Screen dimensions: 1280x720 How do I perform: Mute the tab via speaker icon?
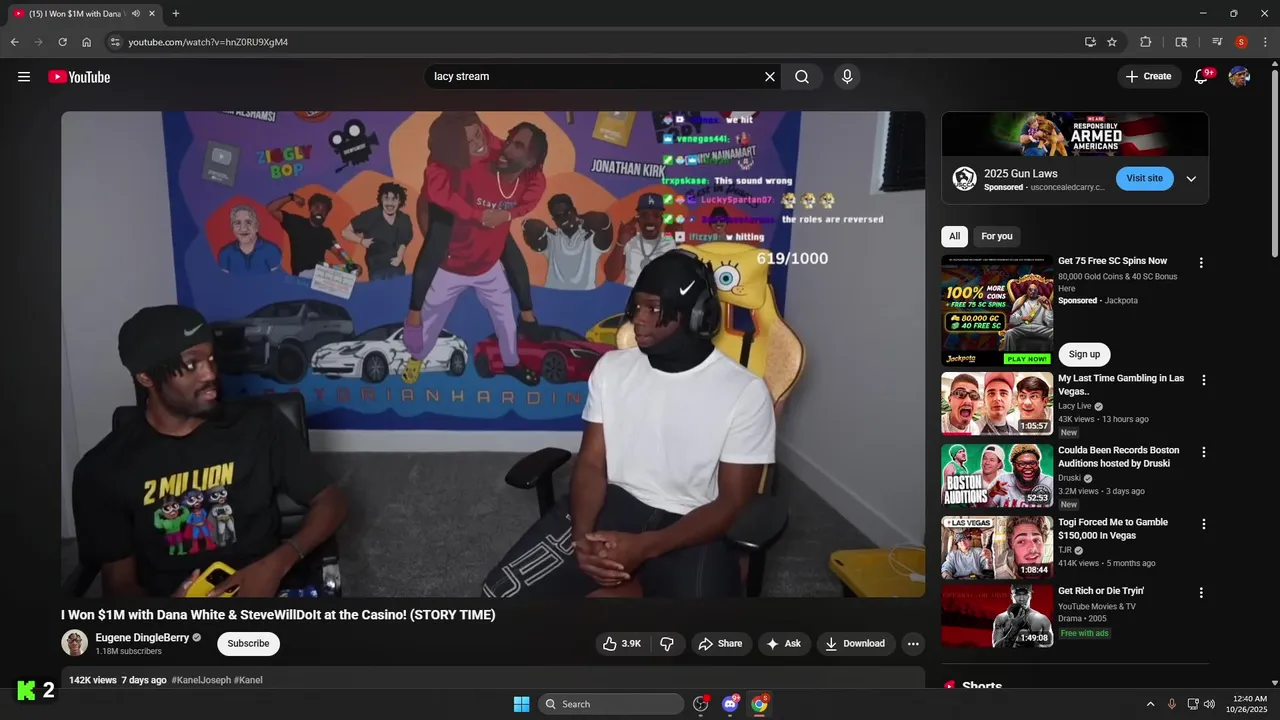coord(135,14)
